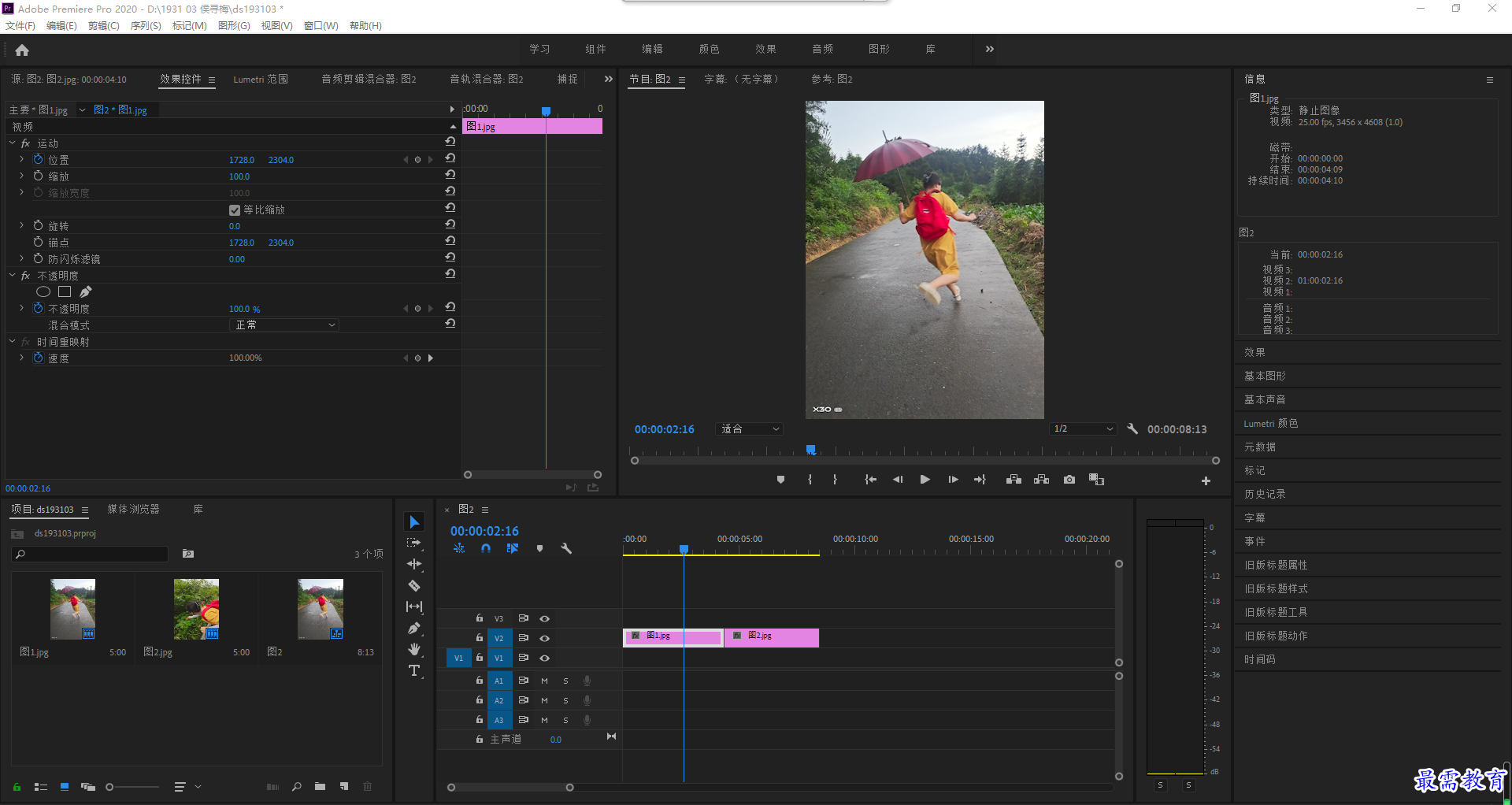Open blend mode dropdown

[284, 325]
